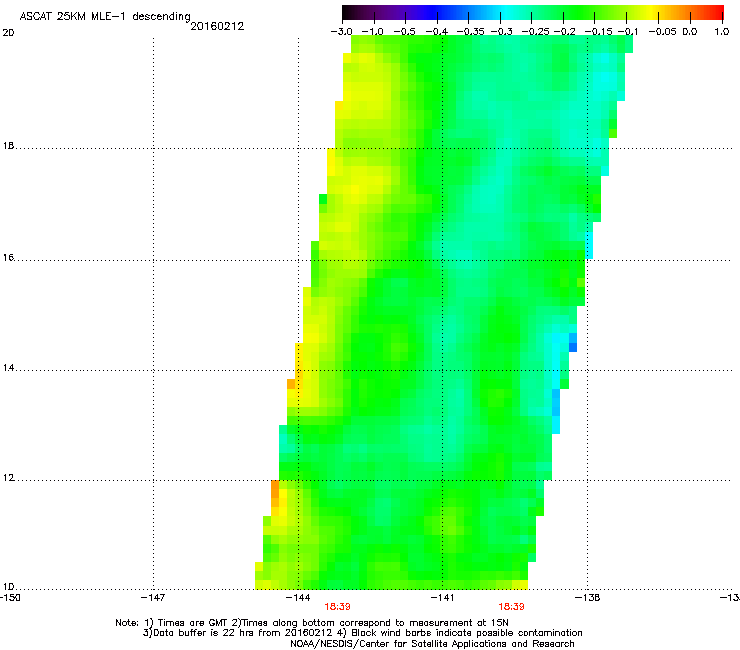Click the note line about data buffer 22 hrs
740x650 pixels.
tap(362, 633)
